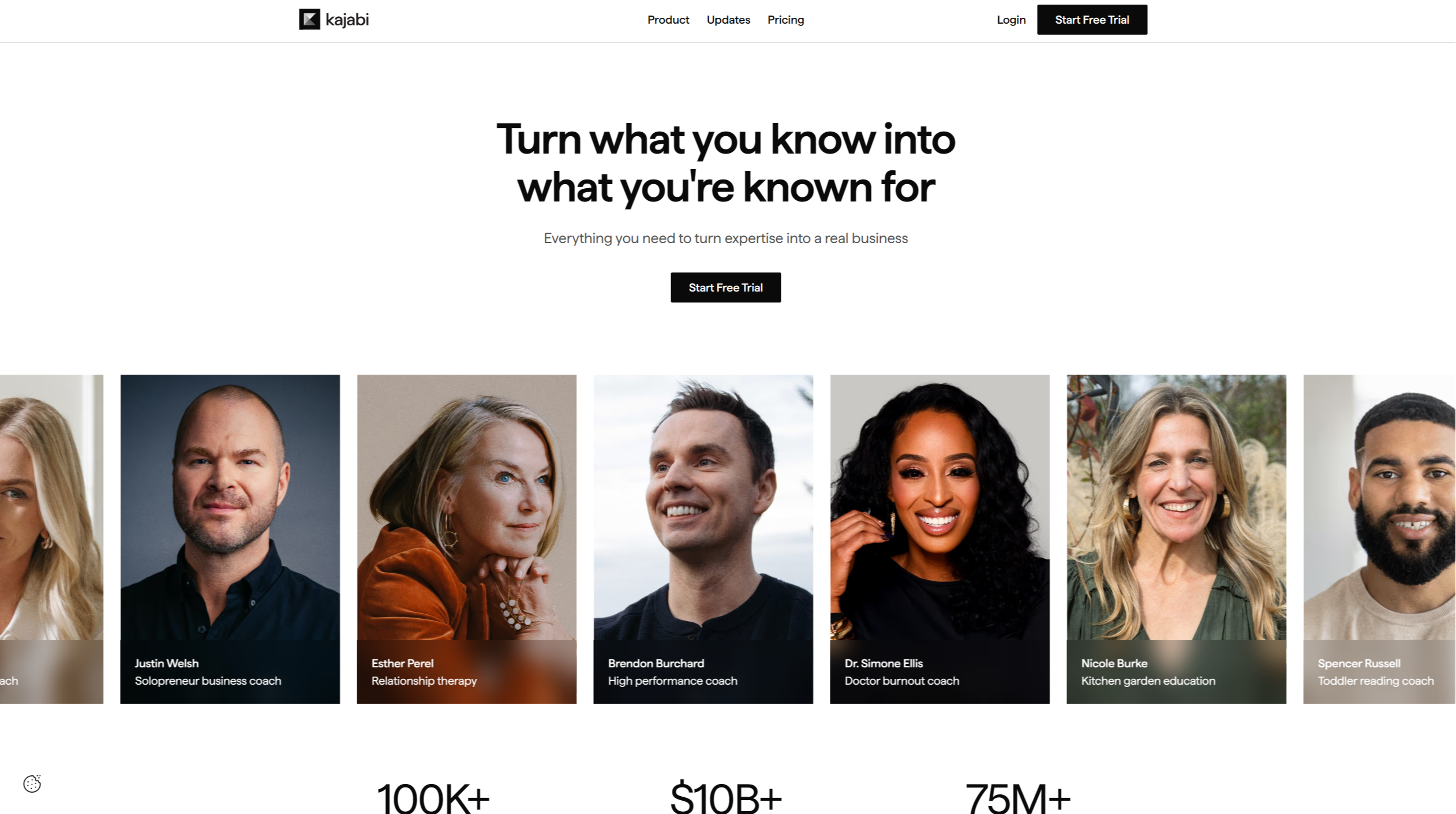
Task: Choose the Nicole Burke card
Action: 1176,539
